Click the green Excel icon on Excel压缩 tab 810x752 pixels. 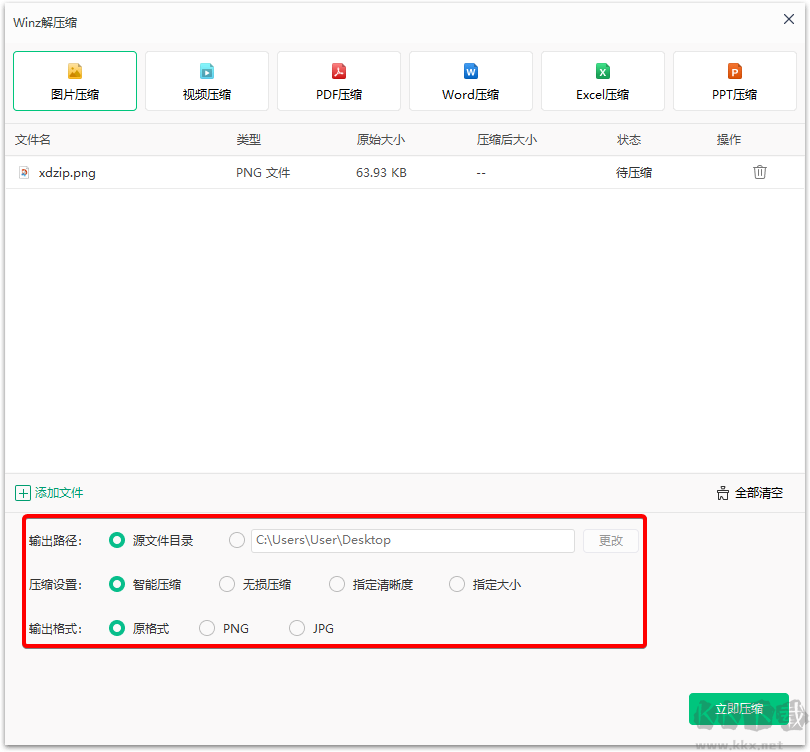(602, 71)
